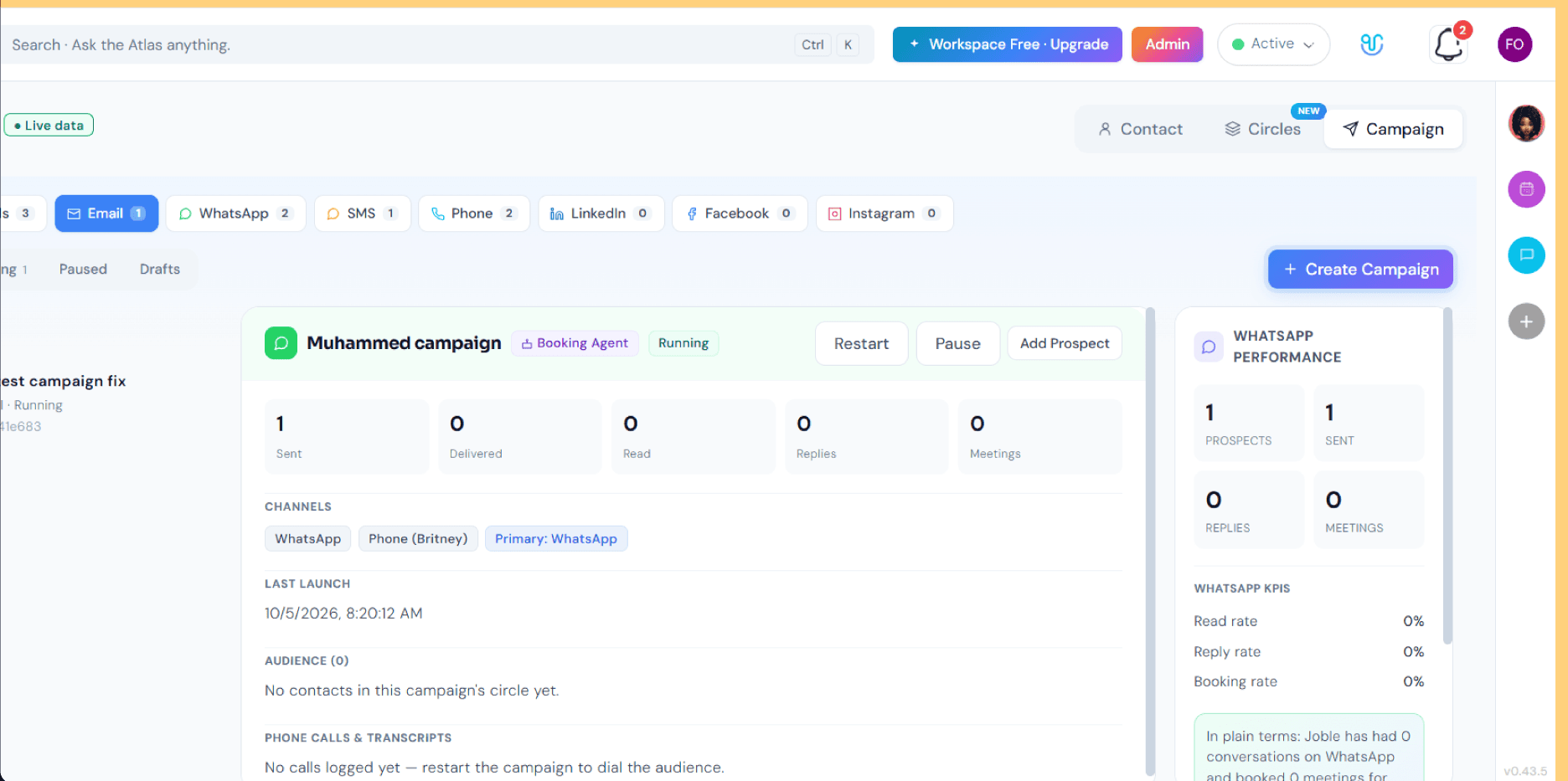Screen dimensions: 1568x781
Task: Open the test campaign fix list item
Action: coord(63,403)
